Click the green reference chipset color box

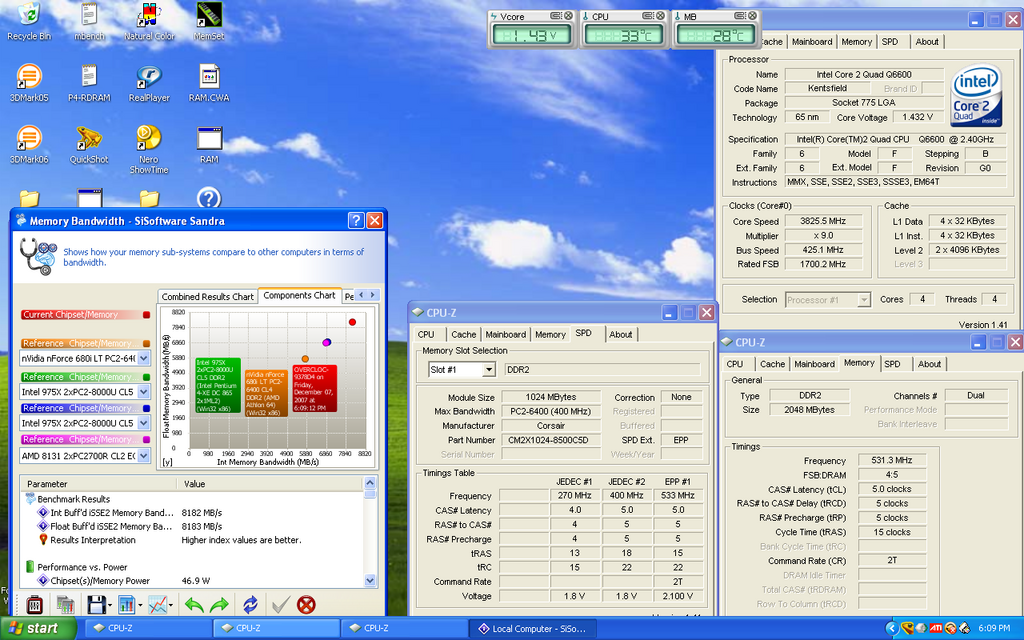tap(146, 377)
